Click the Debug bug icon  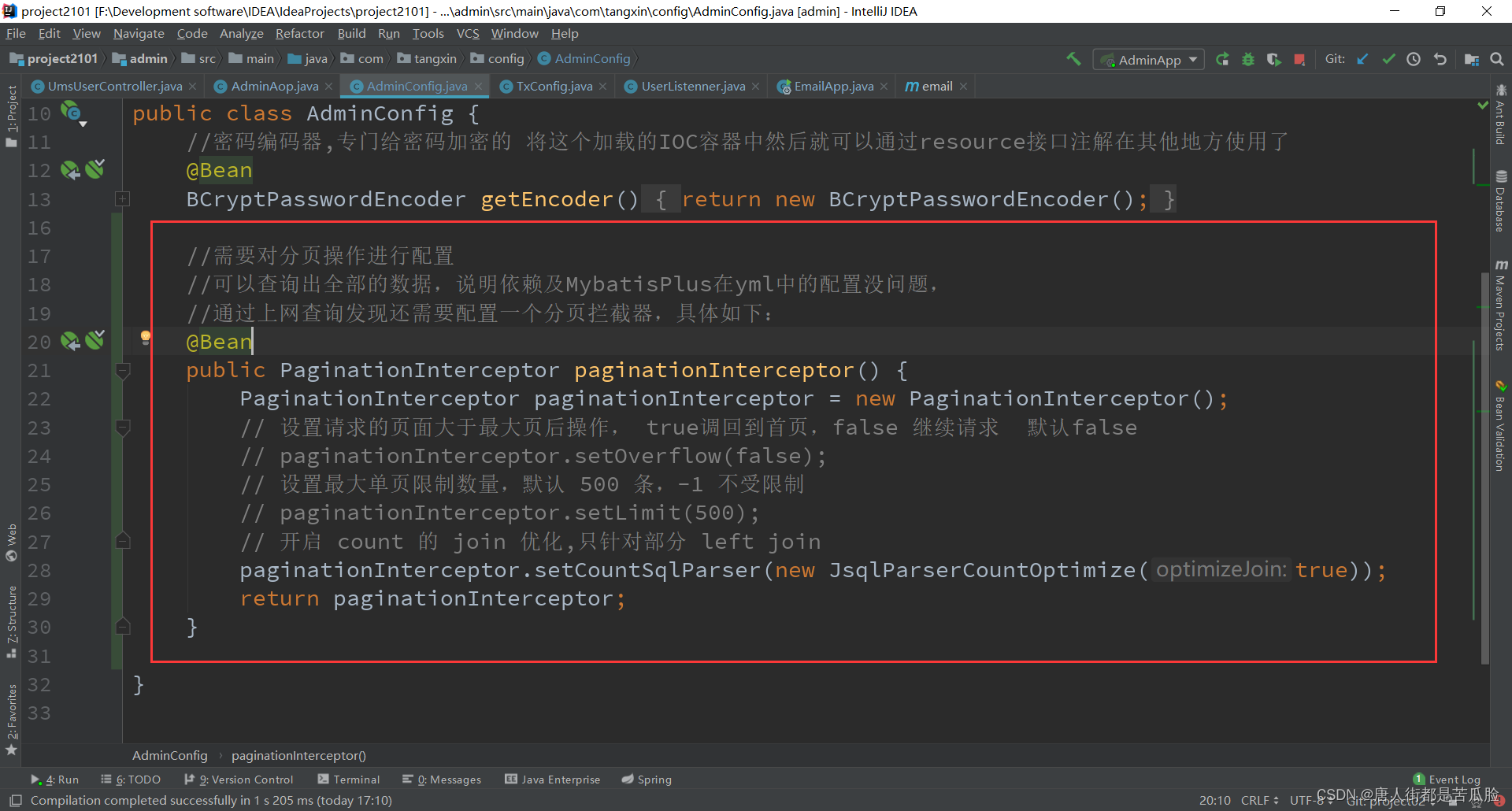[x=1248, y=59]
